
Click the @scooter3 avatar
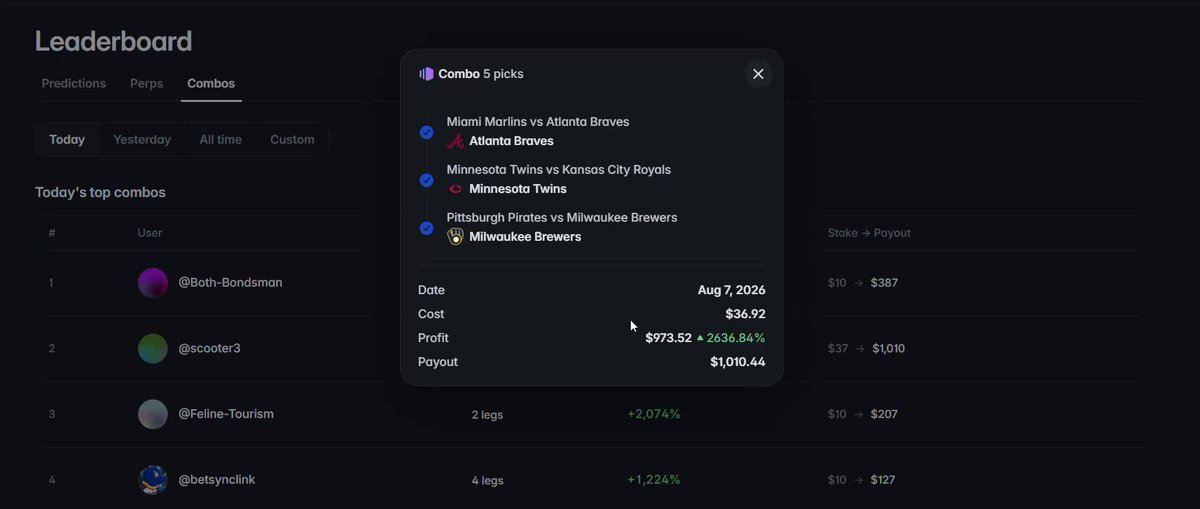click(x=153, y=349)
